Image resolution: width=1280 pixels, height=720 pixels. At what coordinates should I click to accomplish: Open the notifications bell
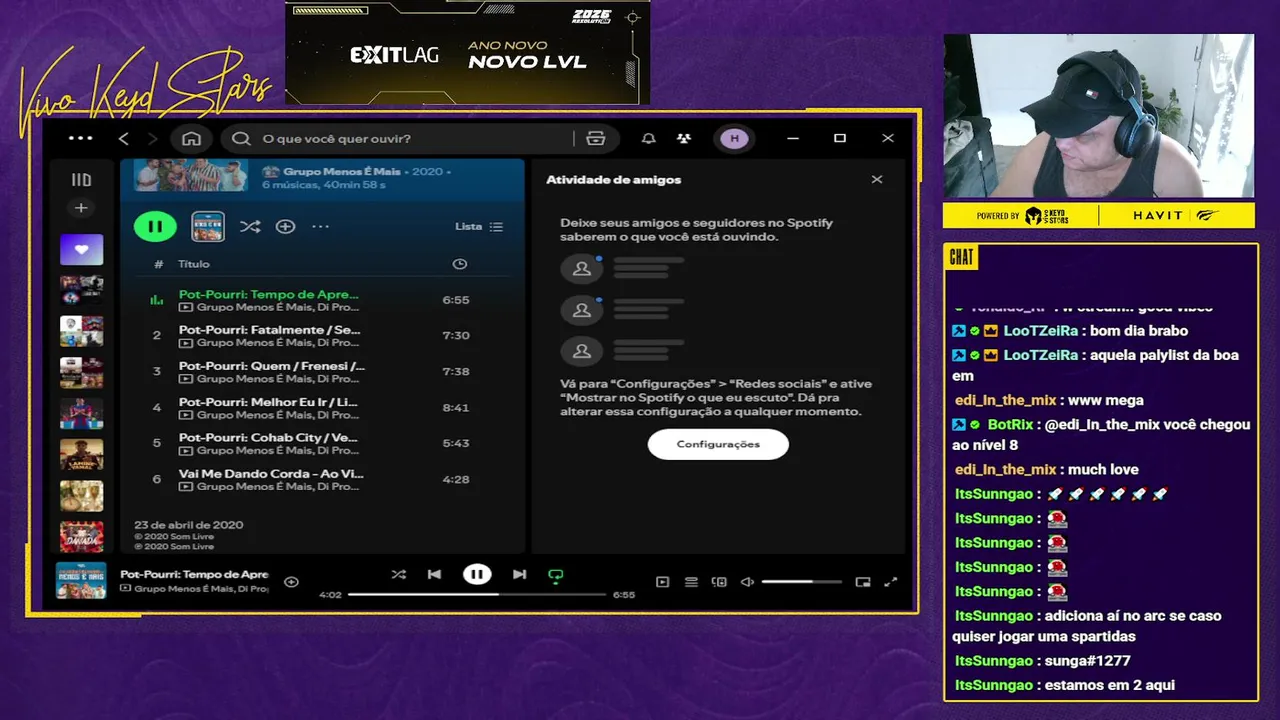(x=649, y=139)
